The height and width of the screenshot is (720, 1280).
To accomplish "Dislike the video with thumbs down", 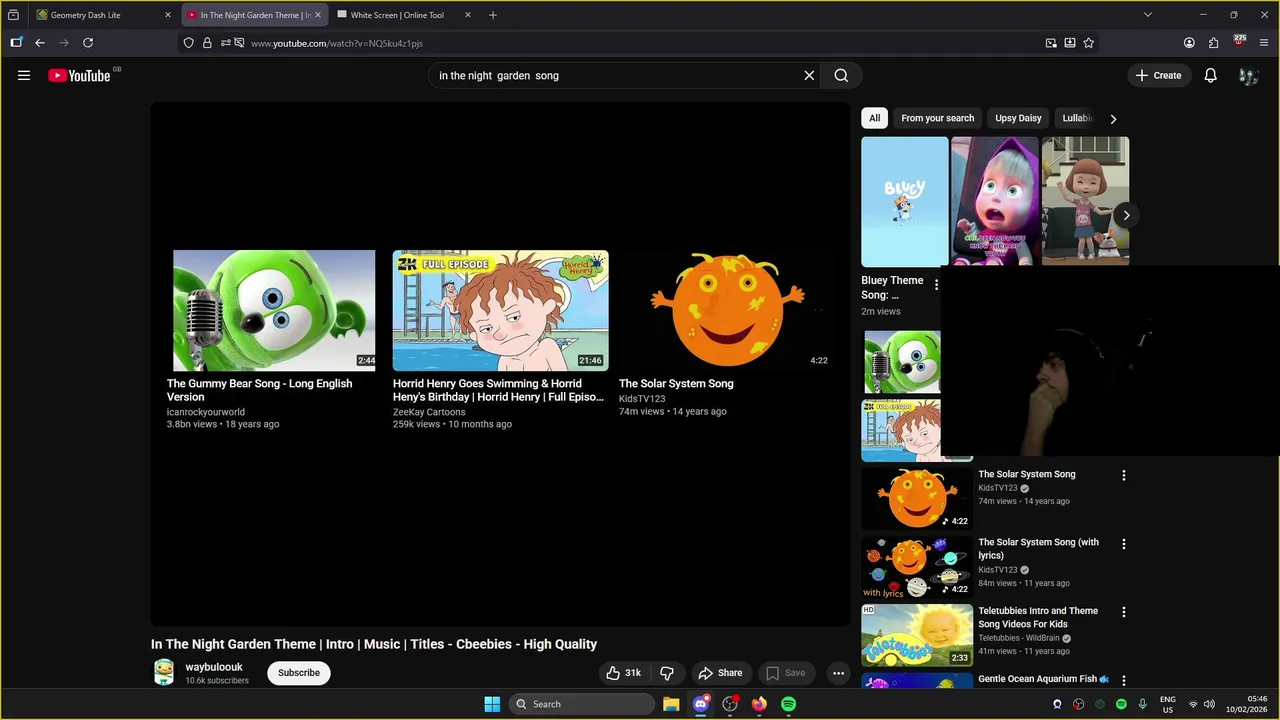I will point(667,673).
